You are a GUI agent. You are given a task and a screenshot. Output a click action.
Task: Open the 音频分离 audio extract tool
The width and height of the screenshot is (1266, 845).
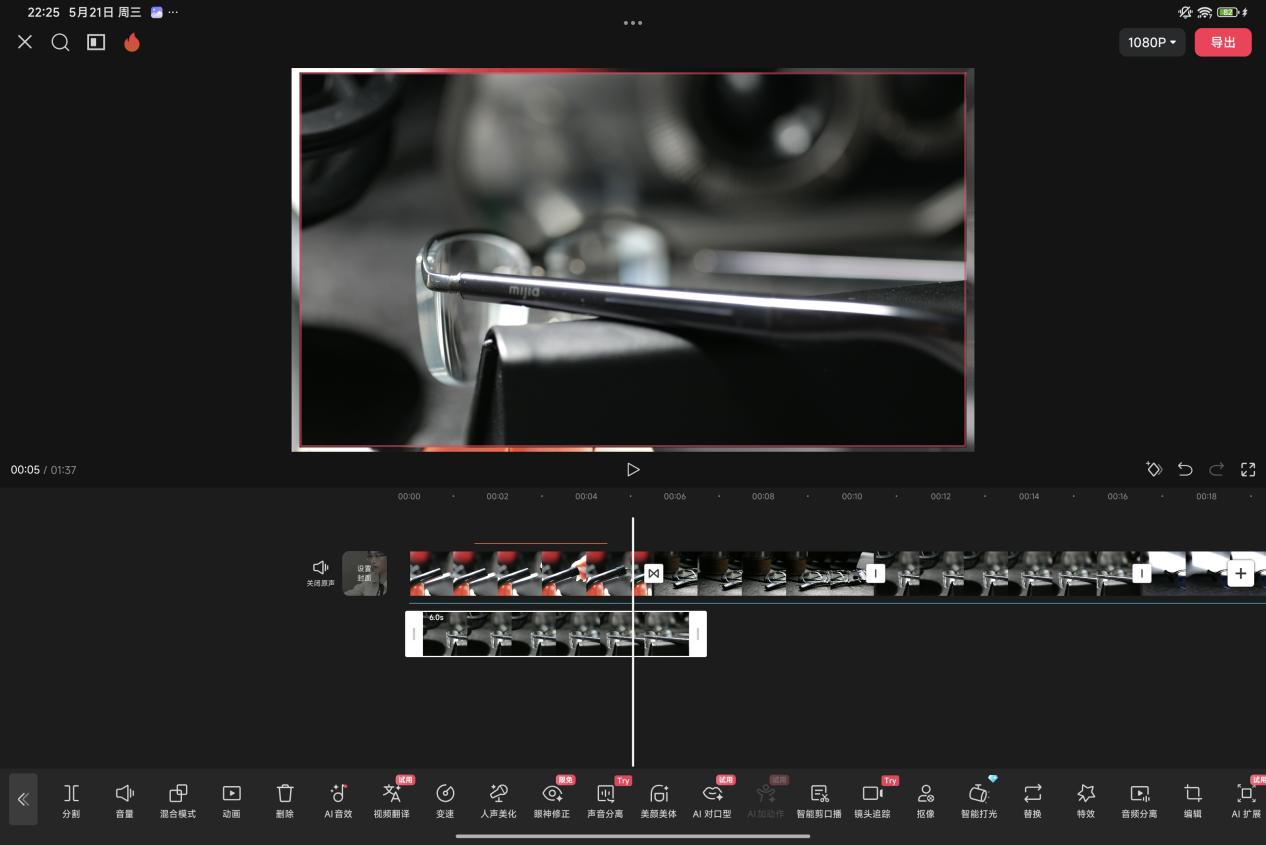[1139, 801]
